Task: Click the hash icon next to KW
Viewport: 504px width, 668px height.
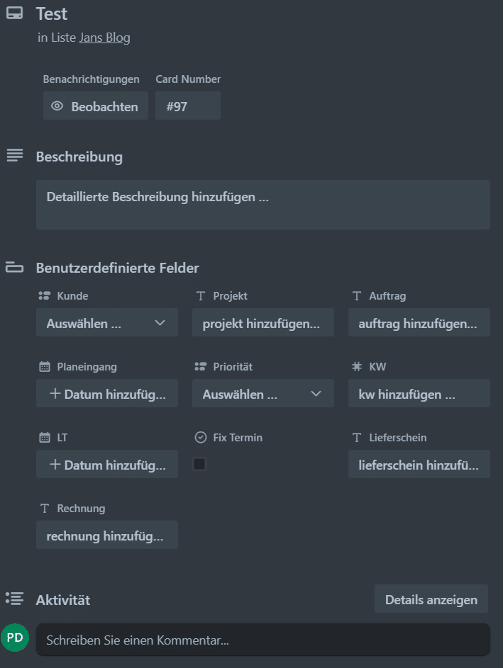Action: tap(357, 366)
